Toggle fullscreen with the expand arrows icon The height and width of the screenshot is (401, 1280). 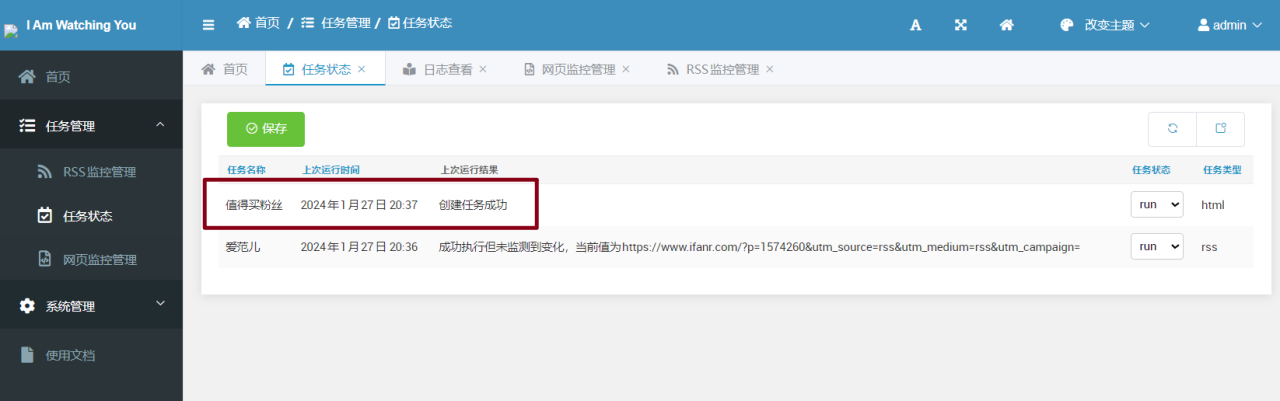tap(961, 25)
